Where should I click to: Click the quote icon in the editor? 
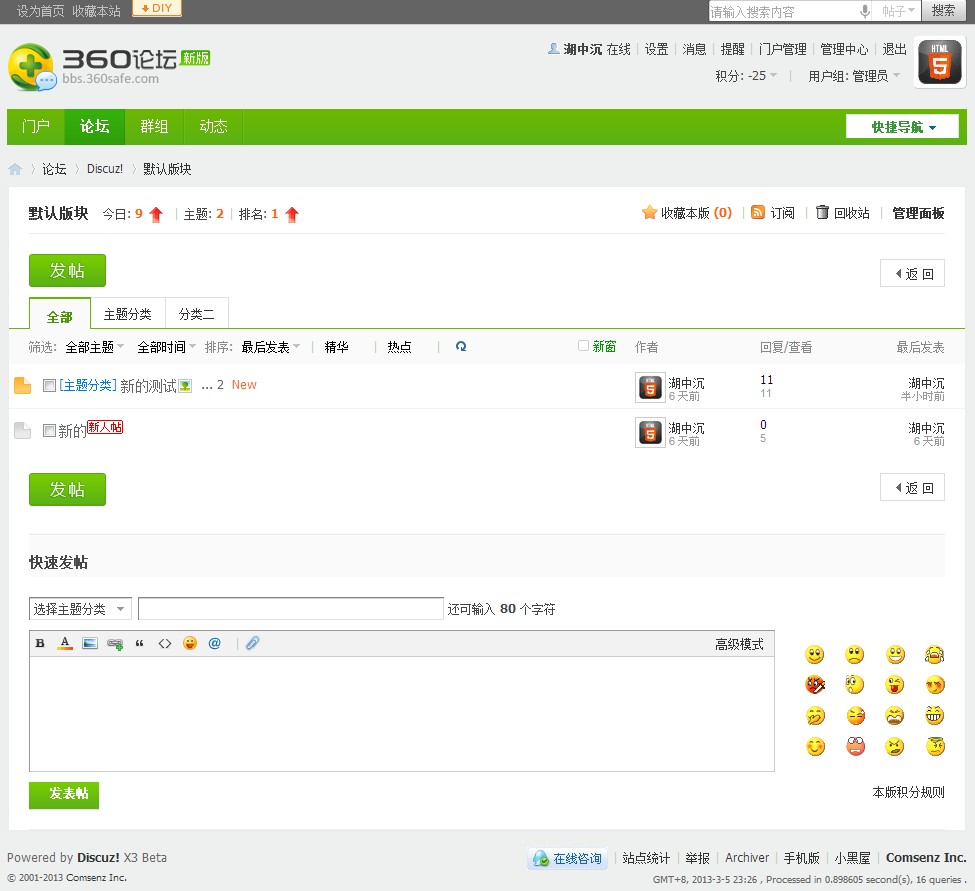point(139,644)
